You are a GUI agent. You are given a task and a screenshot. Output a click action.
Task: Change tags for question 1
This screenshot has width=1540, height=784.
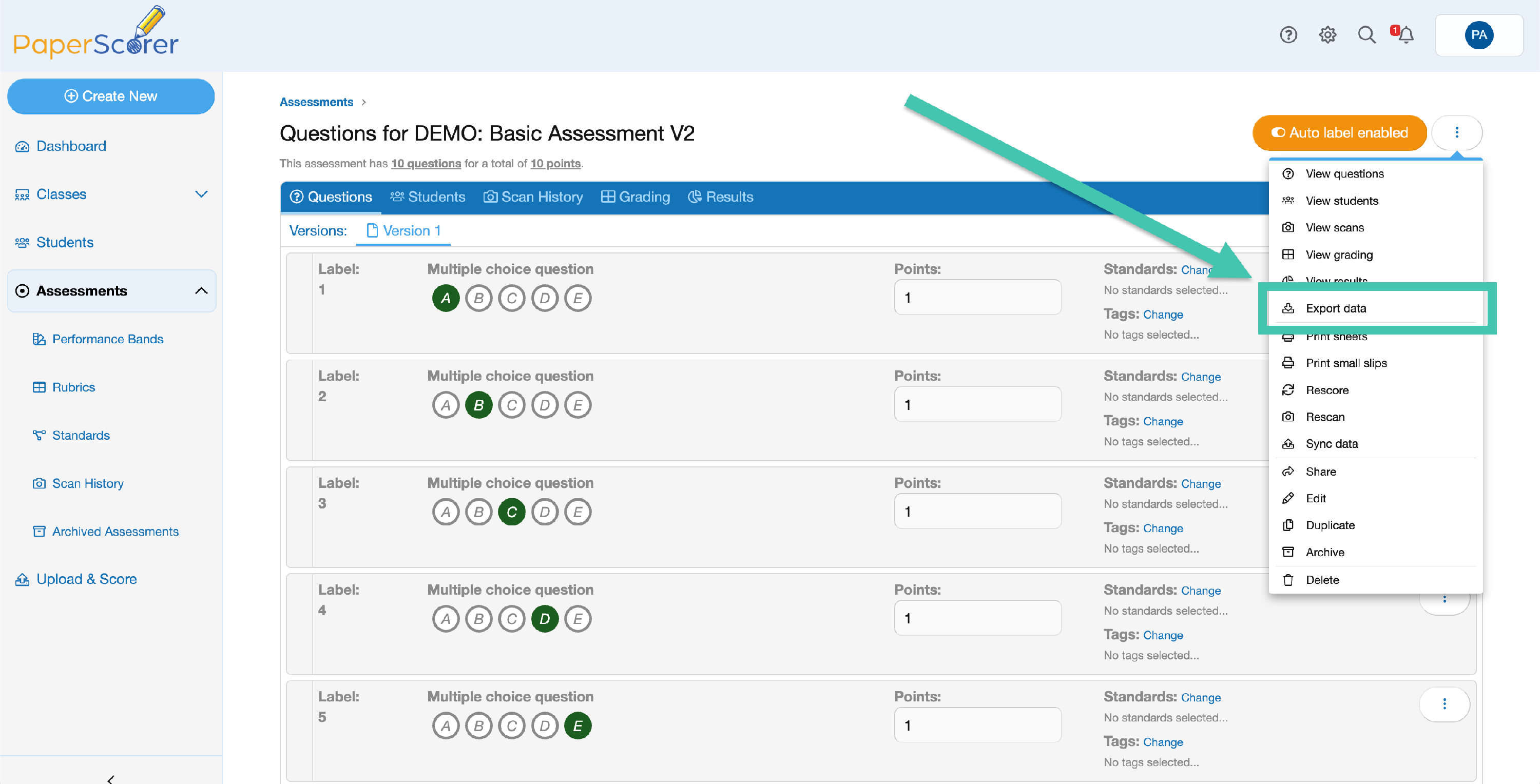coord(1163,315)
